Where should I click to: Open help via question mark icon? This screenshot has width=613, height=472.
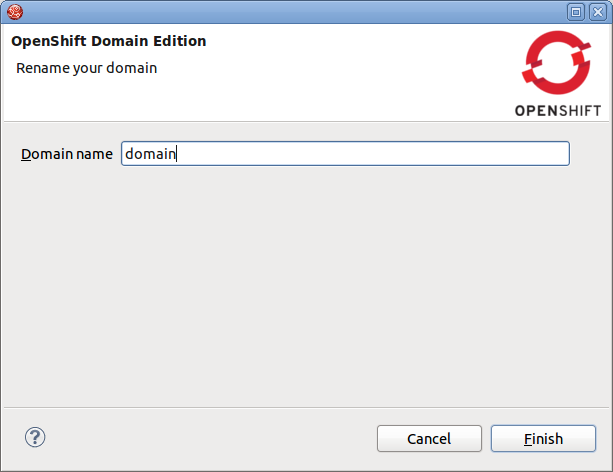point(35,437)
